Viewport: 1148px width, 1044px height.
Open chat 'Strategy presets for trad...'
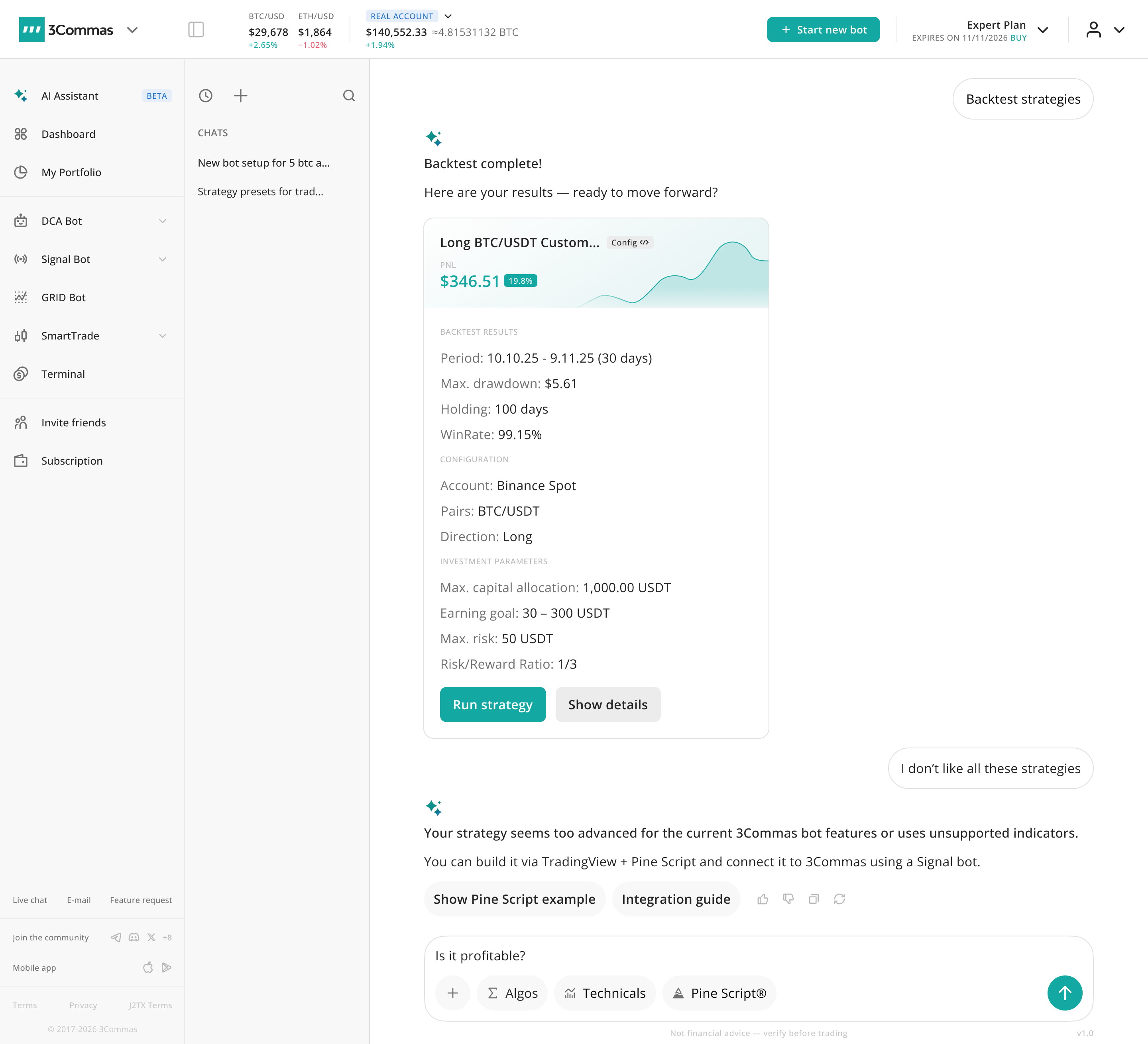(x=260, y=191)
